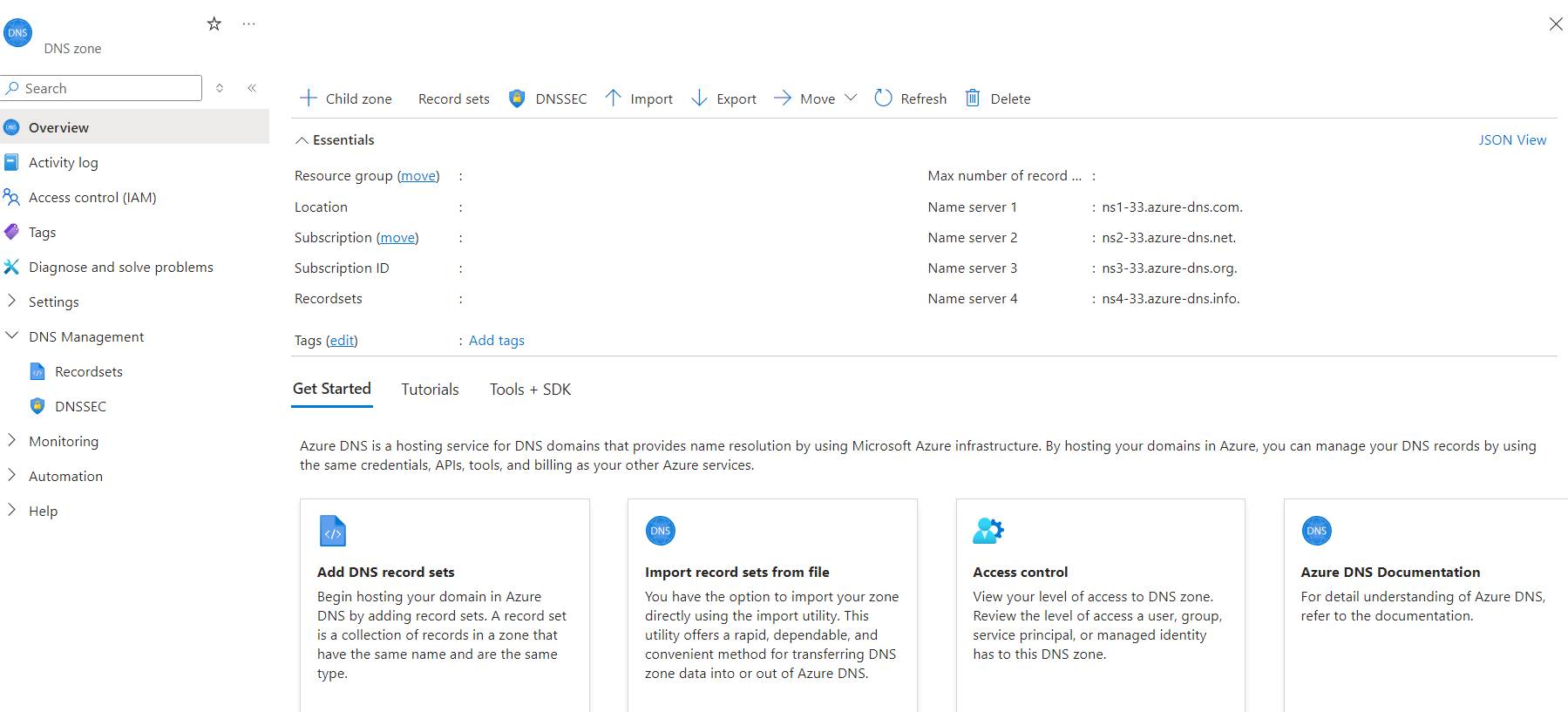Click the Import up-arrow icon
Image resolution: width=1568 pixels, height=712 pixels.
pyautogui.click(x=614, y=98)
